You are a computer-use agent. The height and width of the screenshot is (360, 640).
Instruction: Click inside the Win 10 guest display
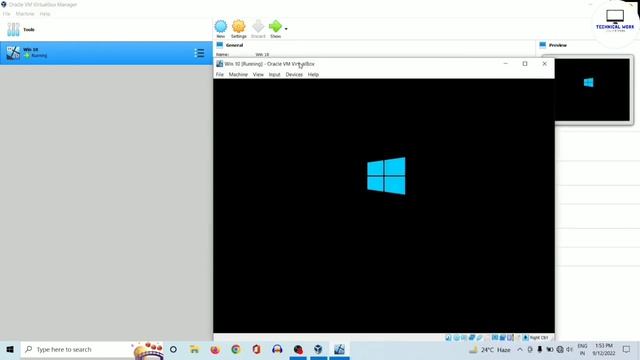[x=384, y=206]
